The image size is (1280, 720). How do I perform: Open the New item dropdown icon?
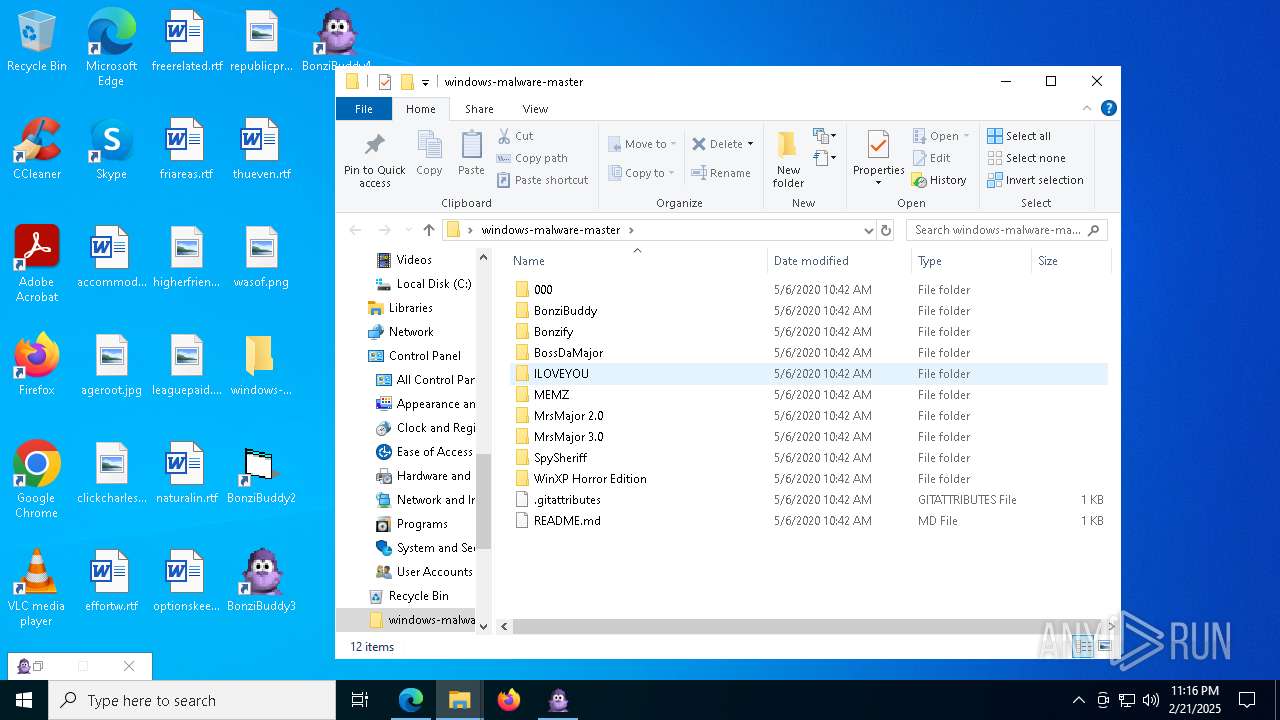point(825,136)
